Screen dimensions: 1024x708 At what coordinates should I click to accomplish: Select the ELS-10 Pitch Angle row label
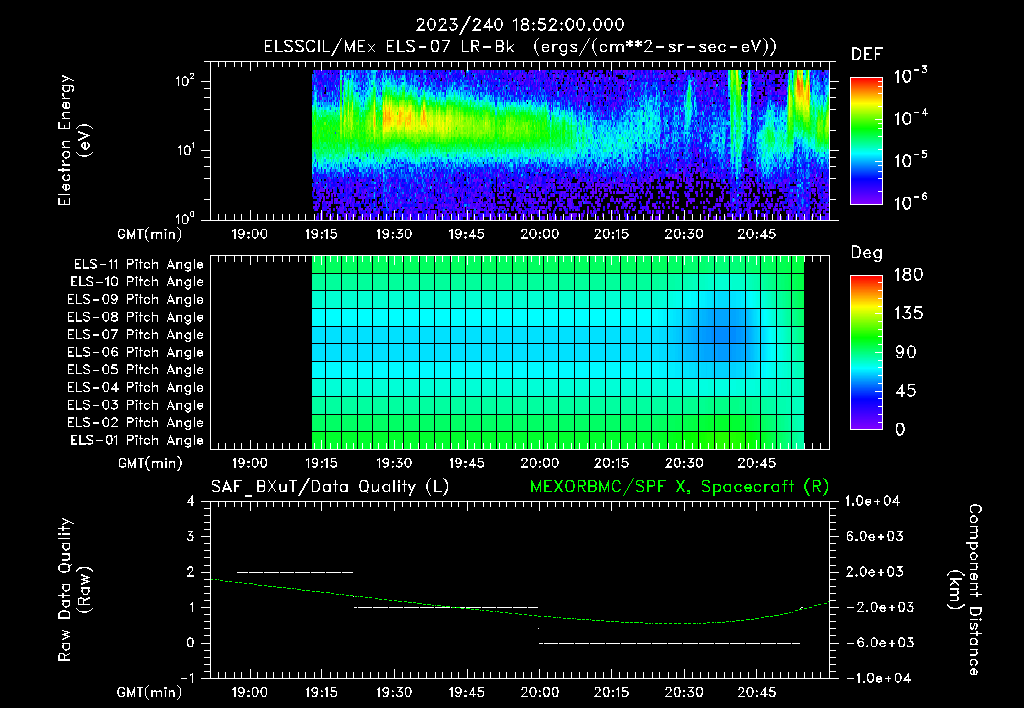[x=137, y=282]
